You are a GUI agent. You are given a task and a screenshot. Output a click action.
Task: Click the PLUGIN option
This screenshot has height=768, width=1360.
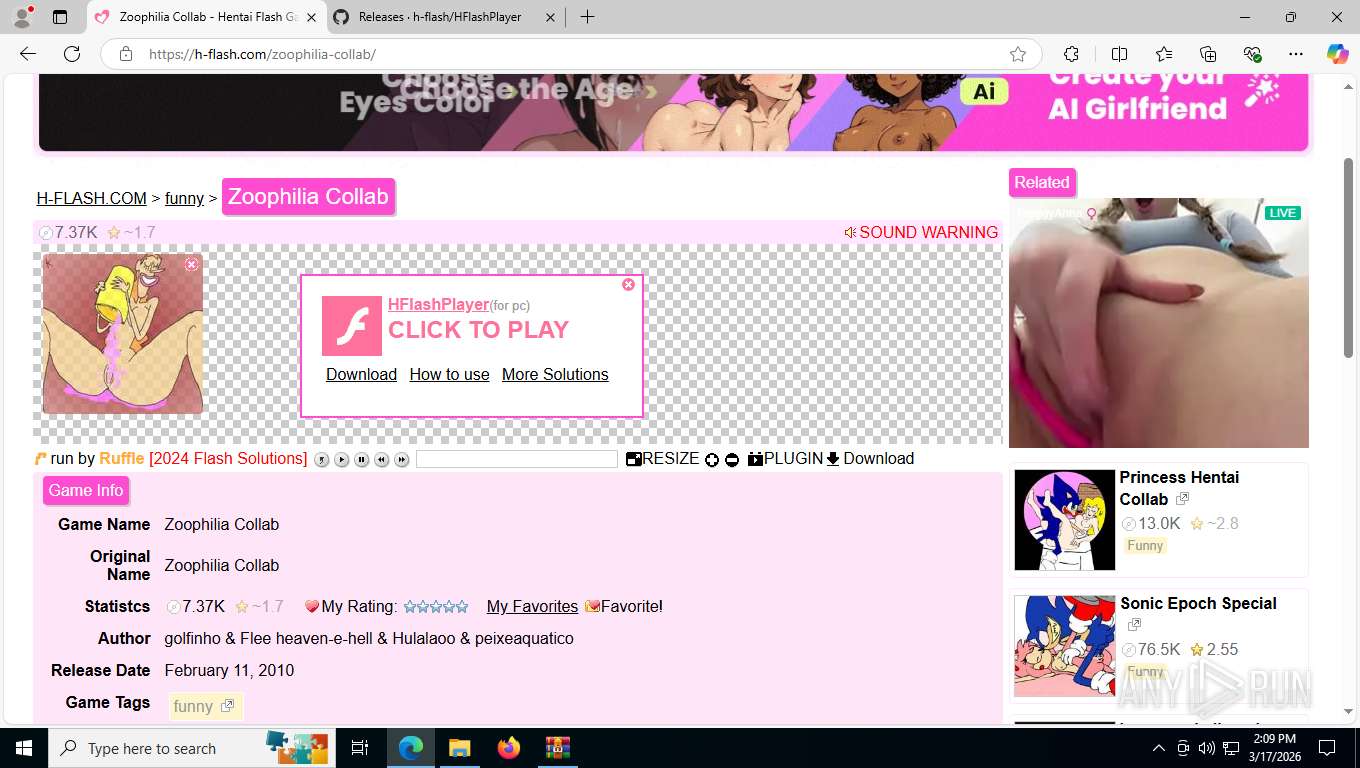click(785, 459)
